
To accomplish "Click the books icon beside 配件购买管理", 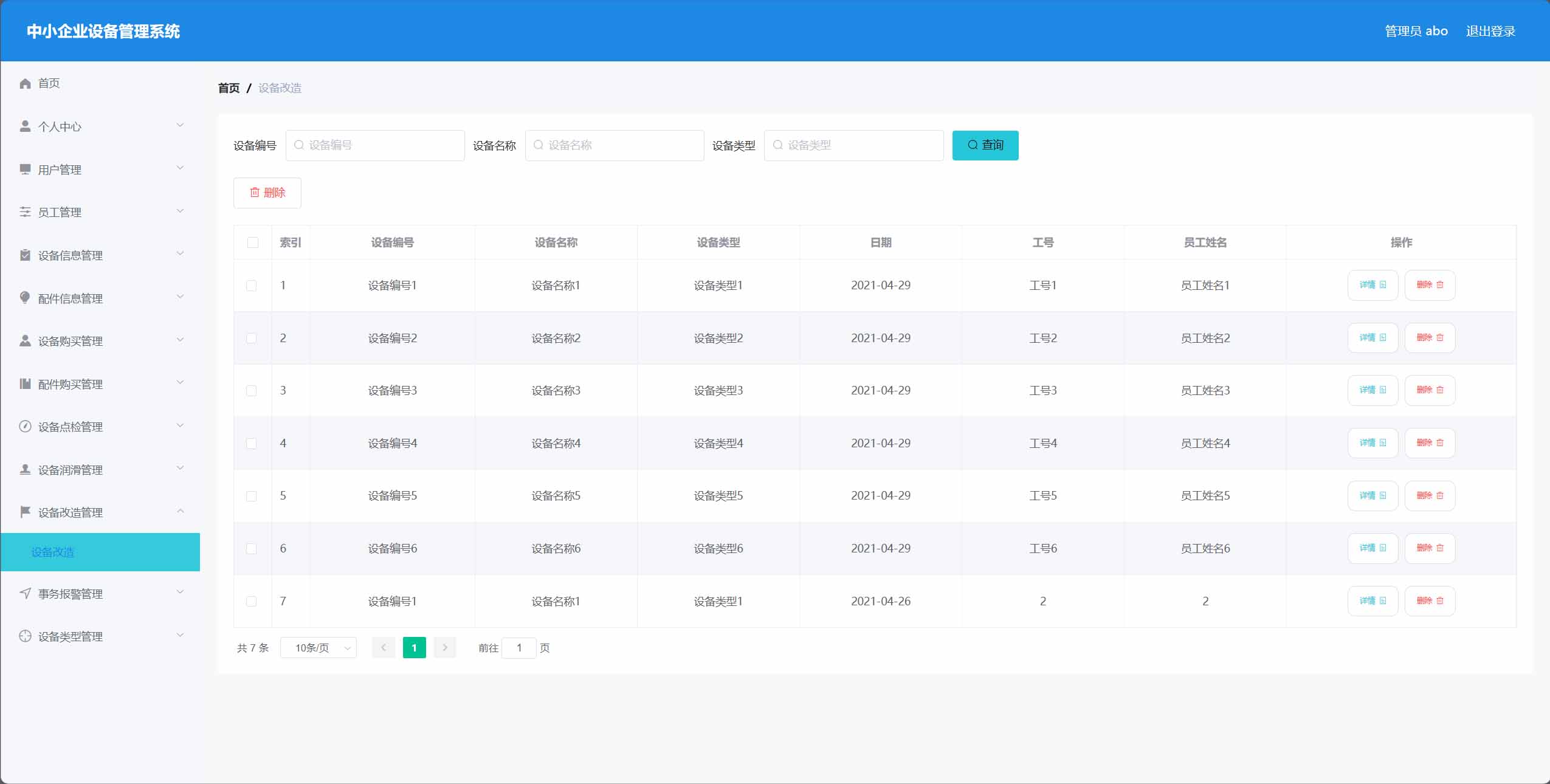I will pyautogui.click(x=25, y=383).
